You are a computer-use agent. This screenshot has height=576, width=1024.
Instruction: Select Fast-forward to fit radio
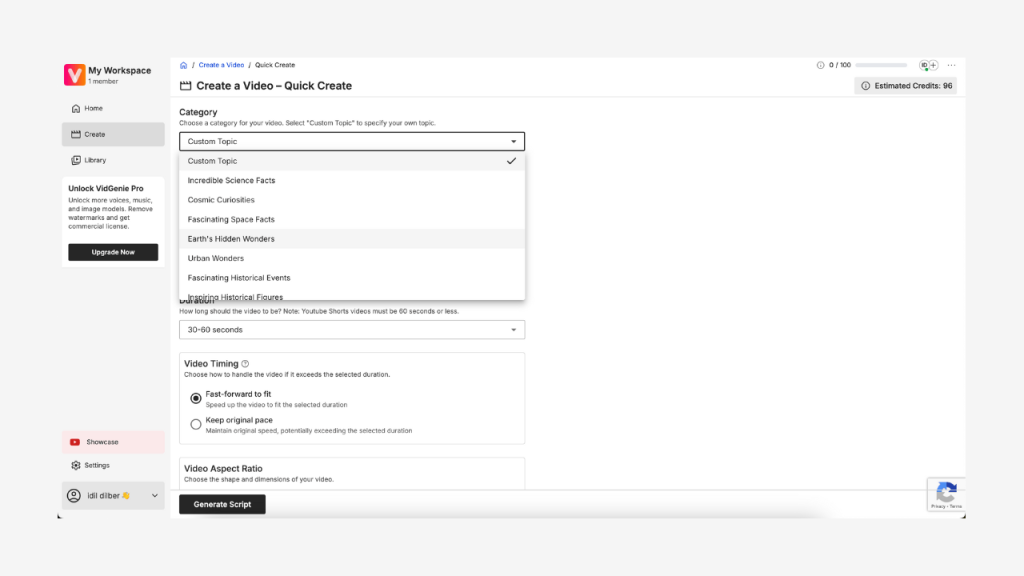(x=196, y=398)
